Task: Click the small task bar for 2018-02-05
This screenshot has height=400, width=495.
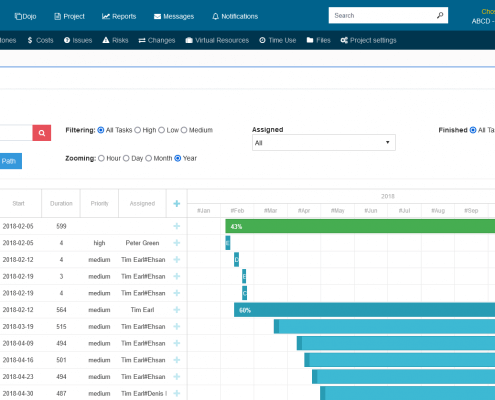Action: [228, 243]
